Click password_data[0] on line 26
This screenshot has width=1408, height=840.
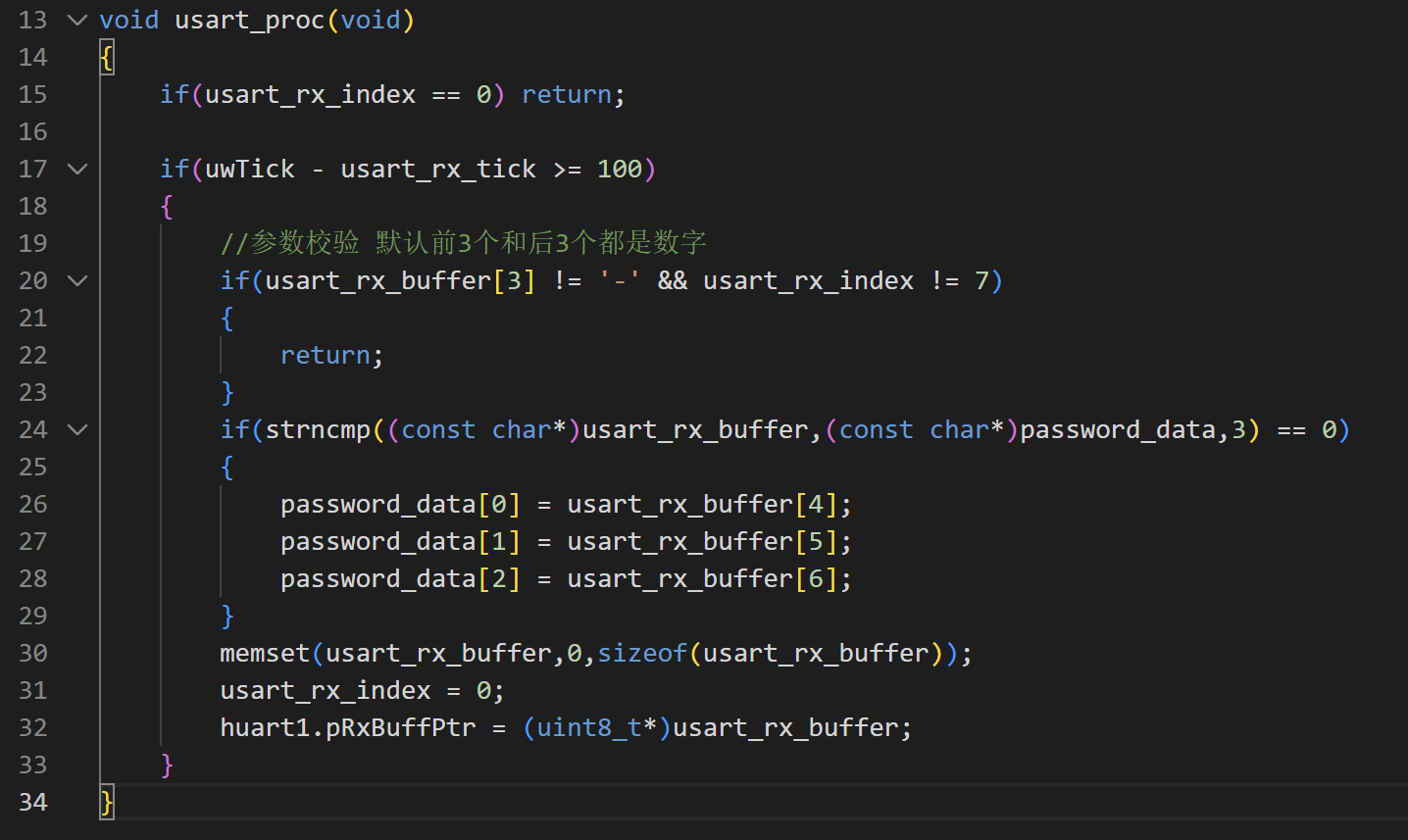[400, 504]
